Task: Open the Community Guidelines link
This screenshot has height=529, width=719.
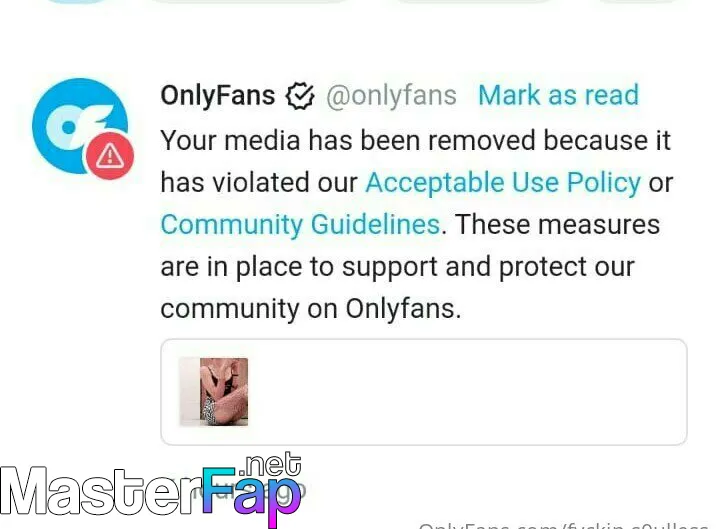Action: point(300,225)
